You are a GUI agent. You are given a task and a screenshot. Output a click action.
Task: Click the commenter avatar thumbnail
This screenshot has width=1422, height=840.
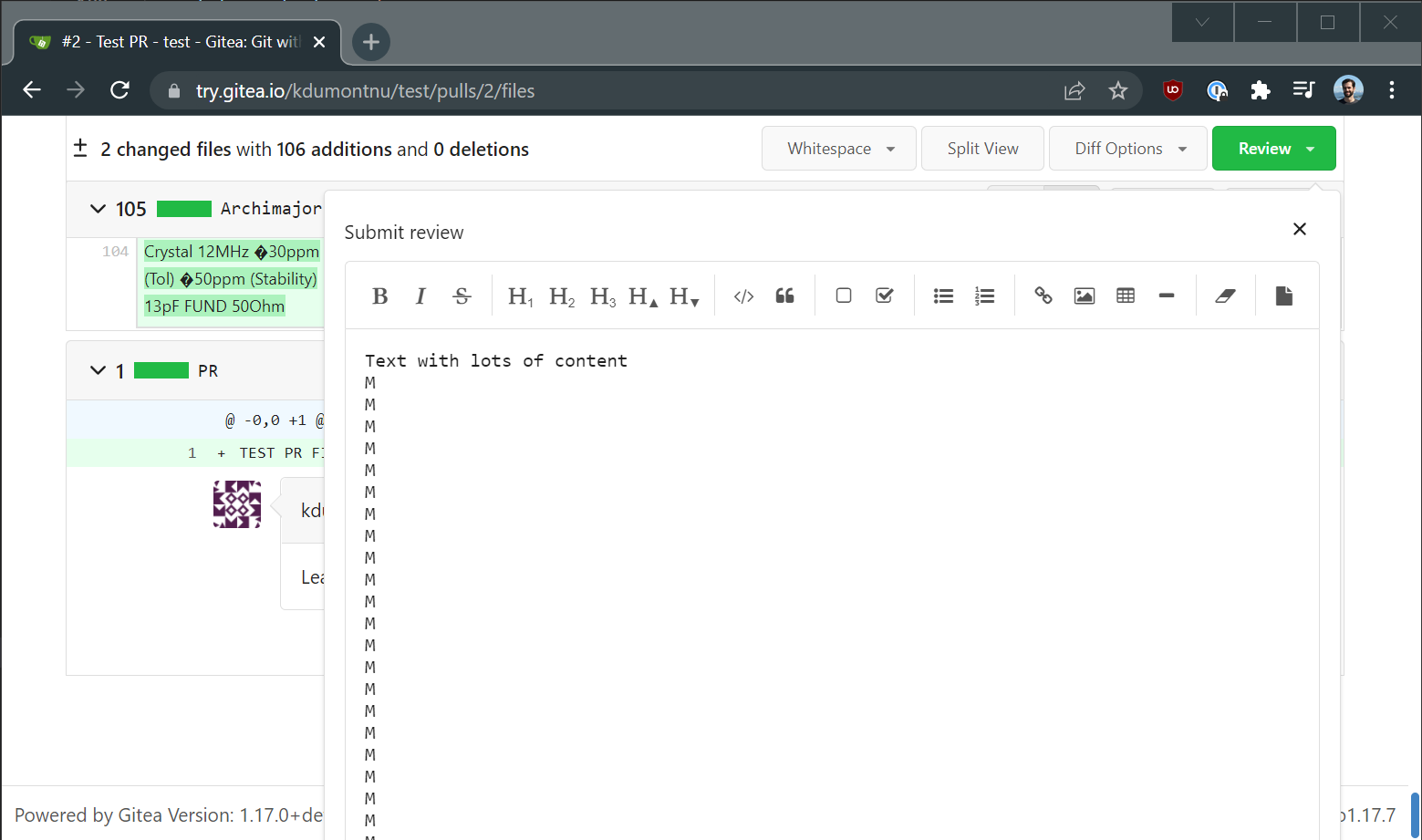(237, 504)
